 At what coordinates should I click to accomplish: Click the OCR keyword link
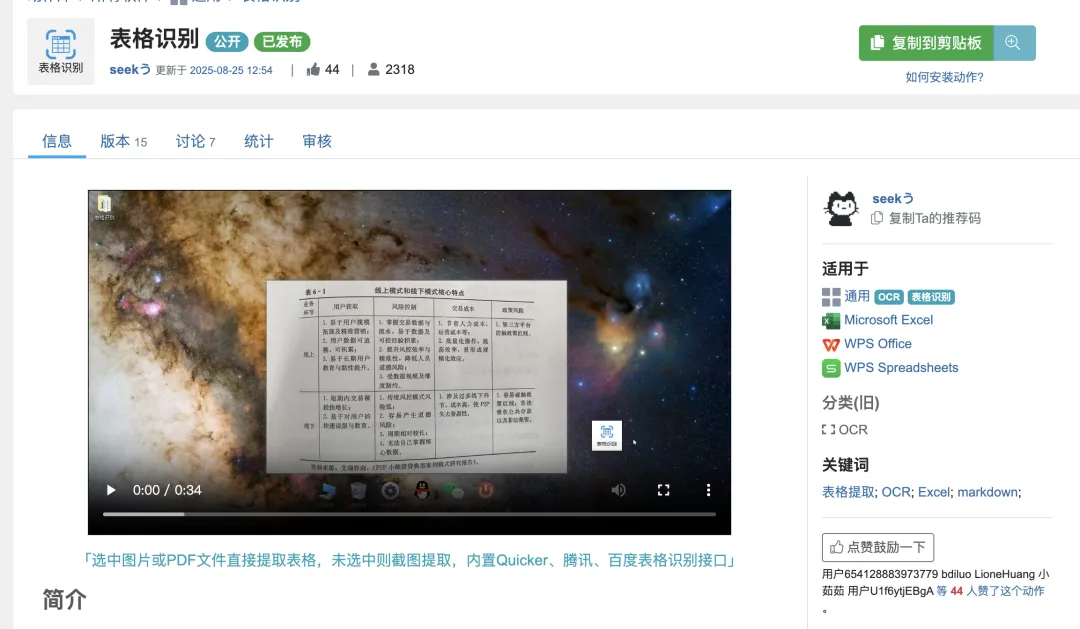pos(896,492)
